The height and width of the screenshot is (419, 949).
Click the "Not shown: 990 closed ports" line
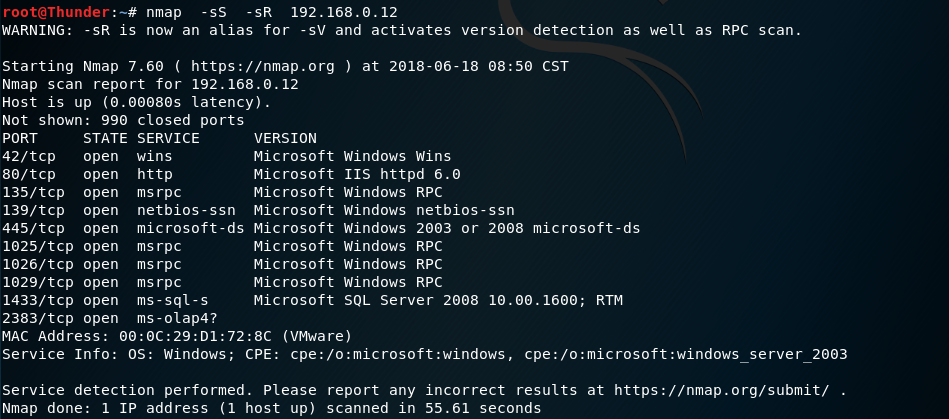tap(123, 120)
